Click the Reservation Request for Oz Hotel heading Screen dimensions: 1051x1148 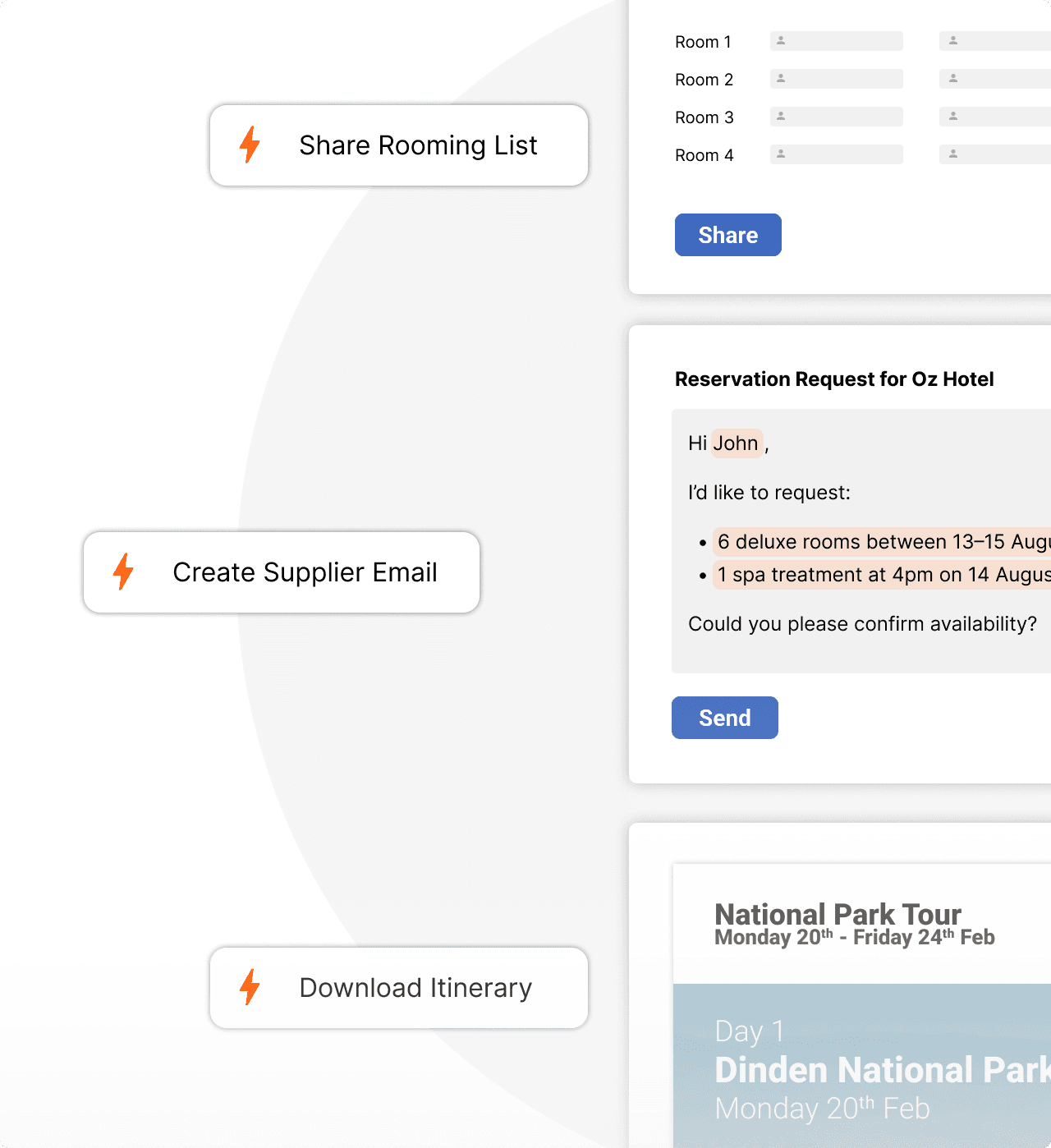pos(834,379)
